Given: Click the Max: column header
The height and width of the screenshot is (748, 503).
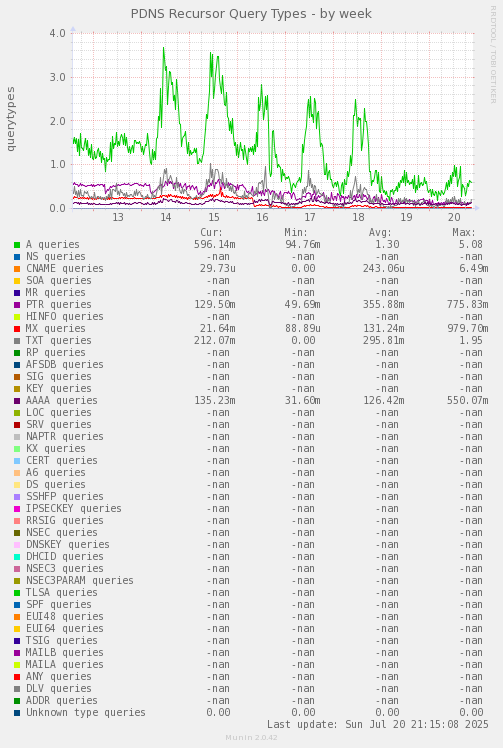Looking at the screenshot, I should pos(464,233).
